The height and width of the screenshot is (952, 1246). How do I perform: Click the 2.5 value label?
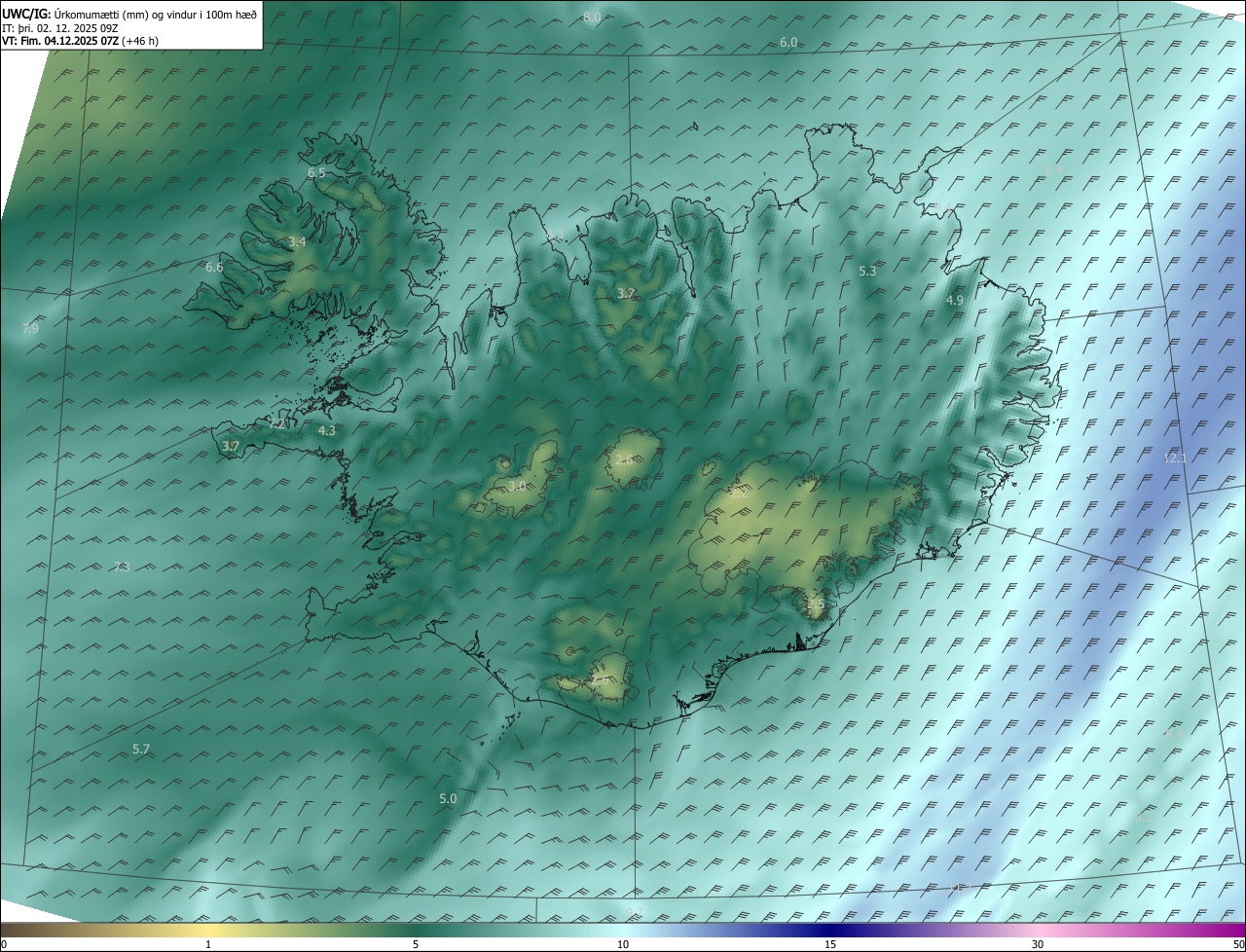pos(816,604)
